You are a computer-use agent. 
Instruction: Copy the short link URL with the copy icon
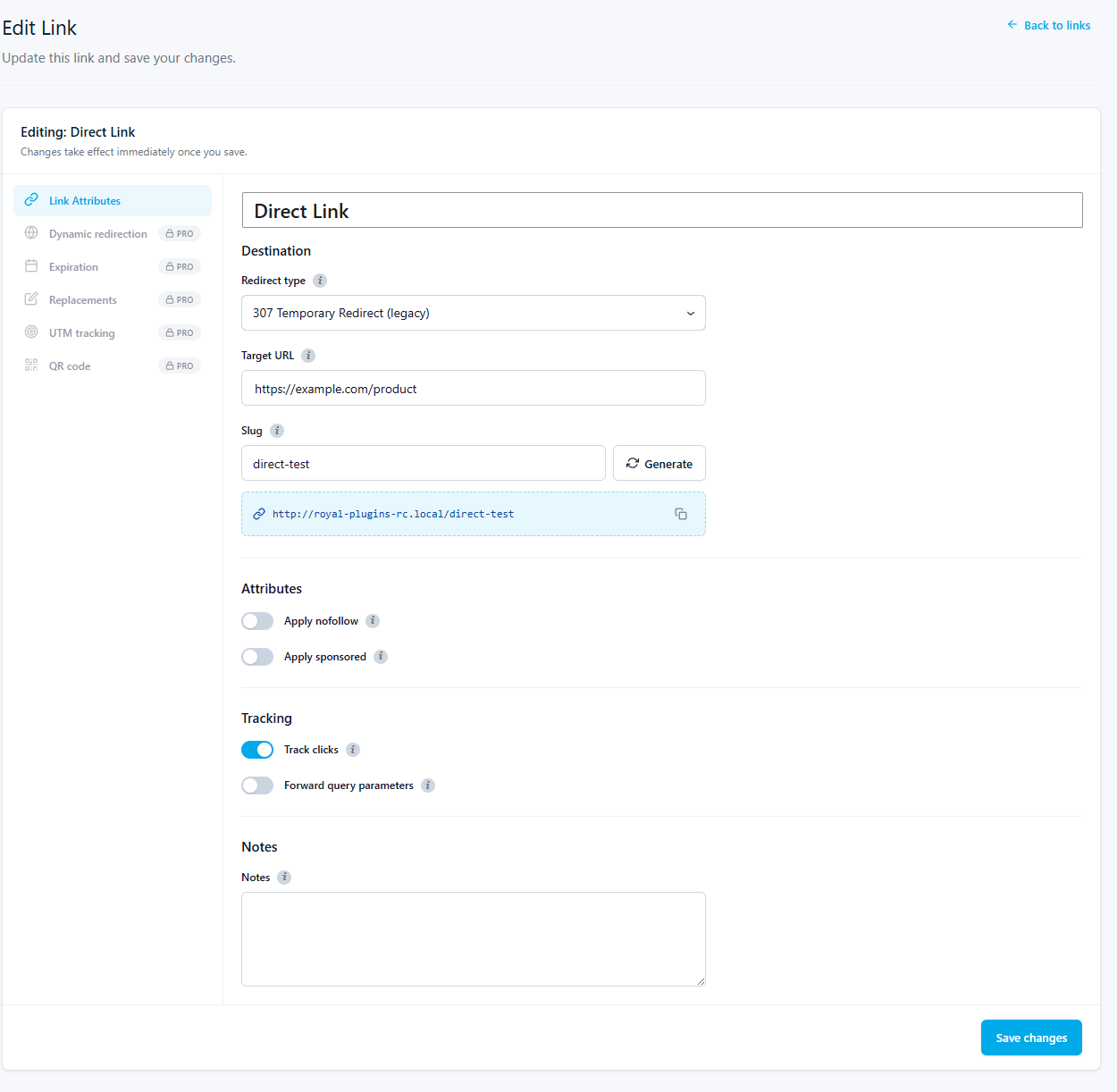click(681, 514)
